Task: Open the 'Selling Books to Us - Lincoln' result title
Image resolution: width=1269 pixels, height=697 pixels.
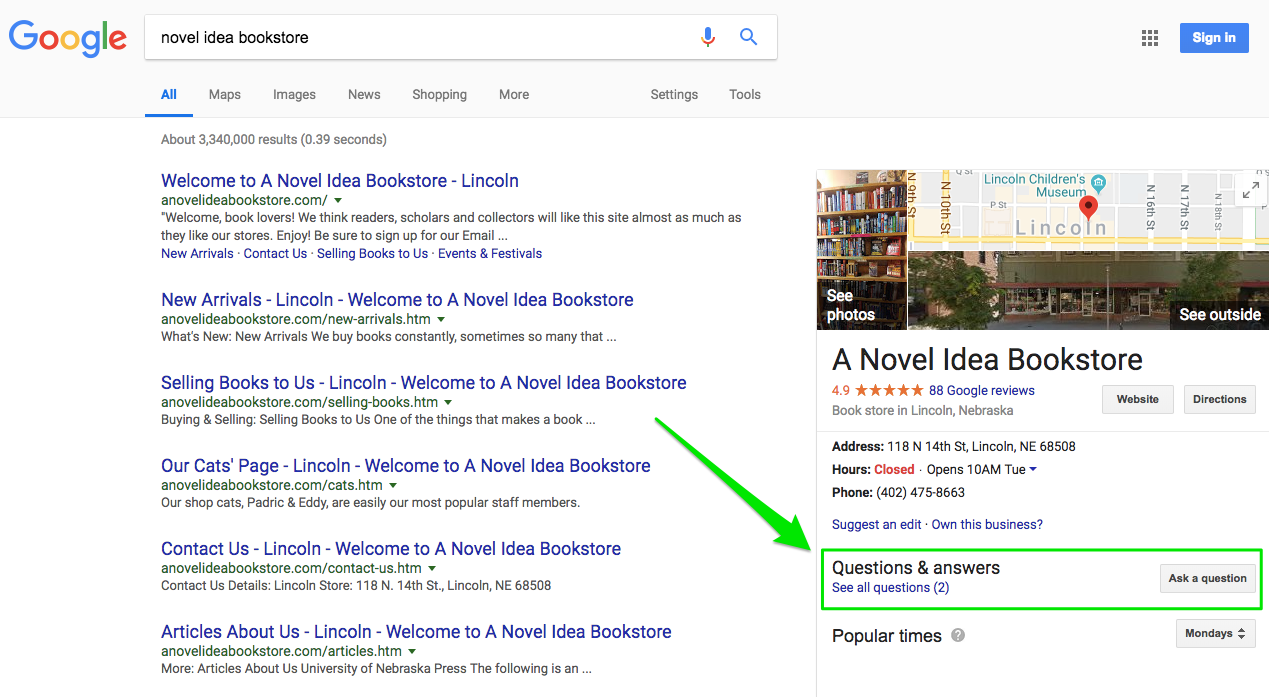Action: pyautogui.click(x=424, y=383)
